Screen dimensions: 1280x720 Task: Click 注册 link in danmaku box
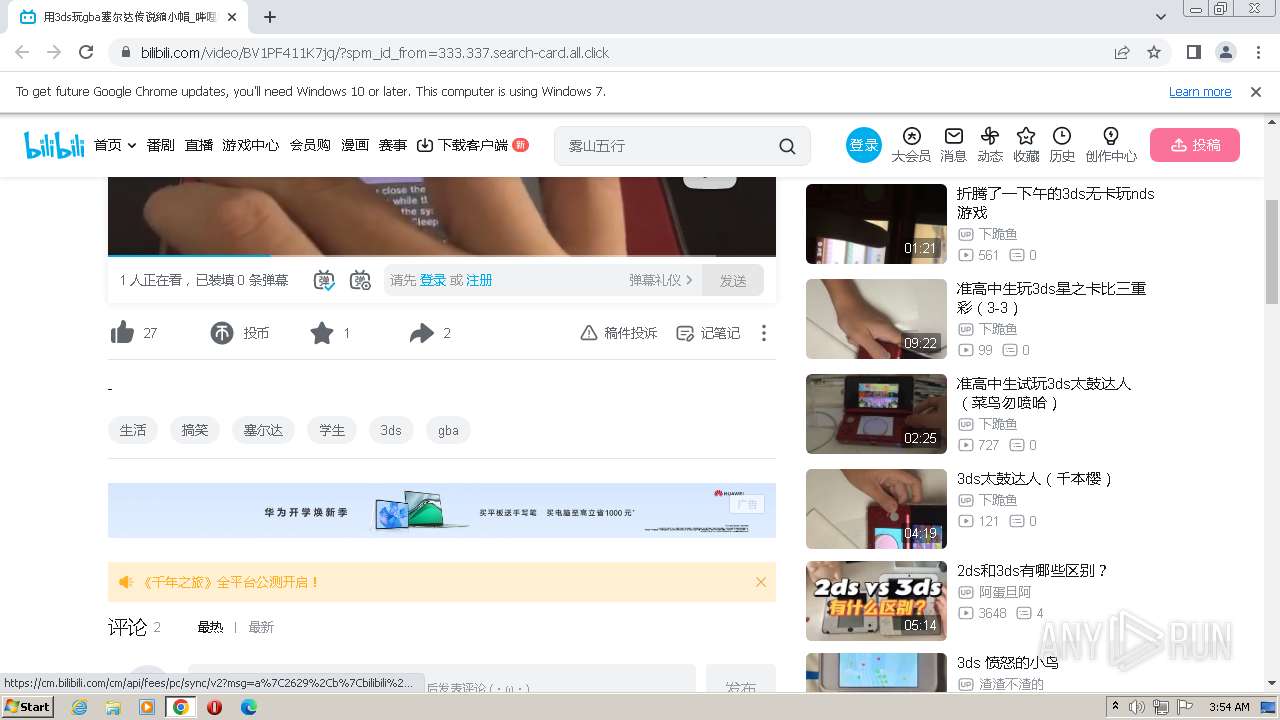479,280
